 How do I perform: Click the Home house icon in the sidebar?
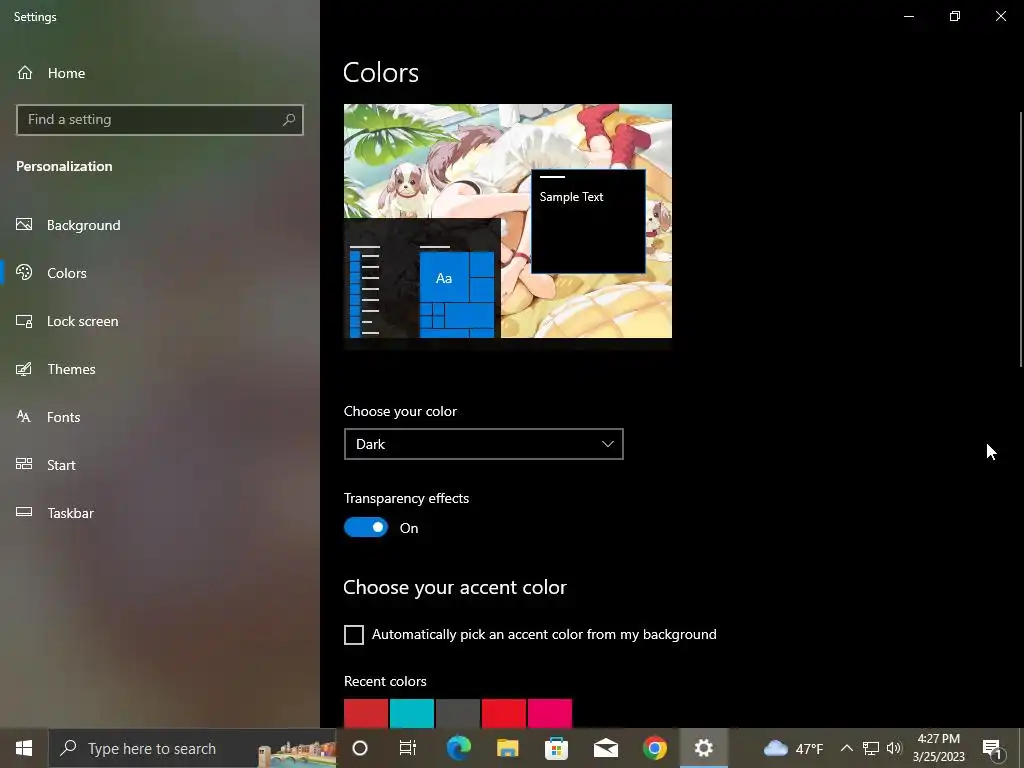click(x=25, y=72)
